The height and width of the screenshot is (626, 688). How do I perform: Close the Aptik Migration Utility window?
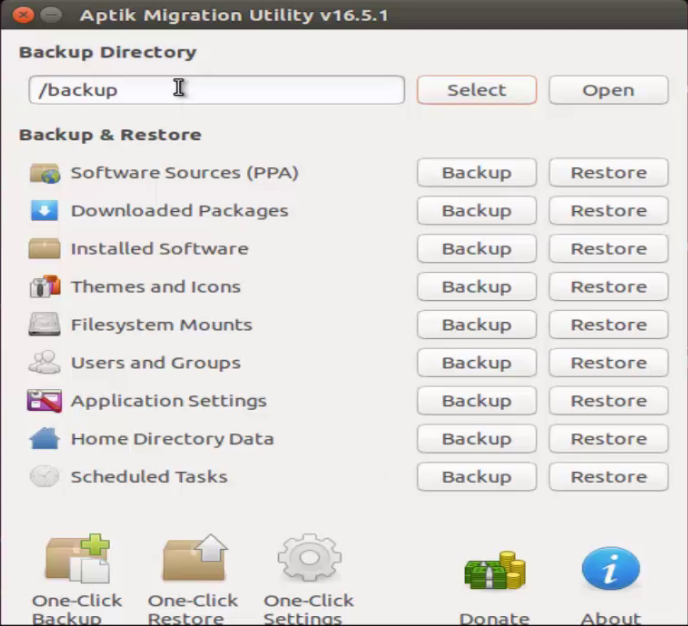(x=23, y=15)
